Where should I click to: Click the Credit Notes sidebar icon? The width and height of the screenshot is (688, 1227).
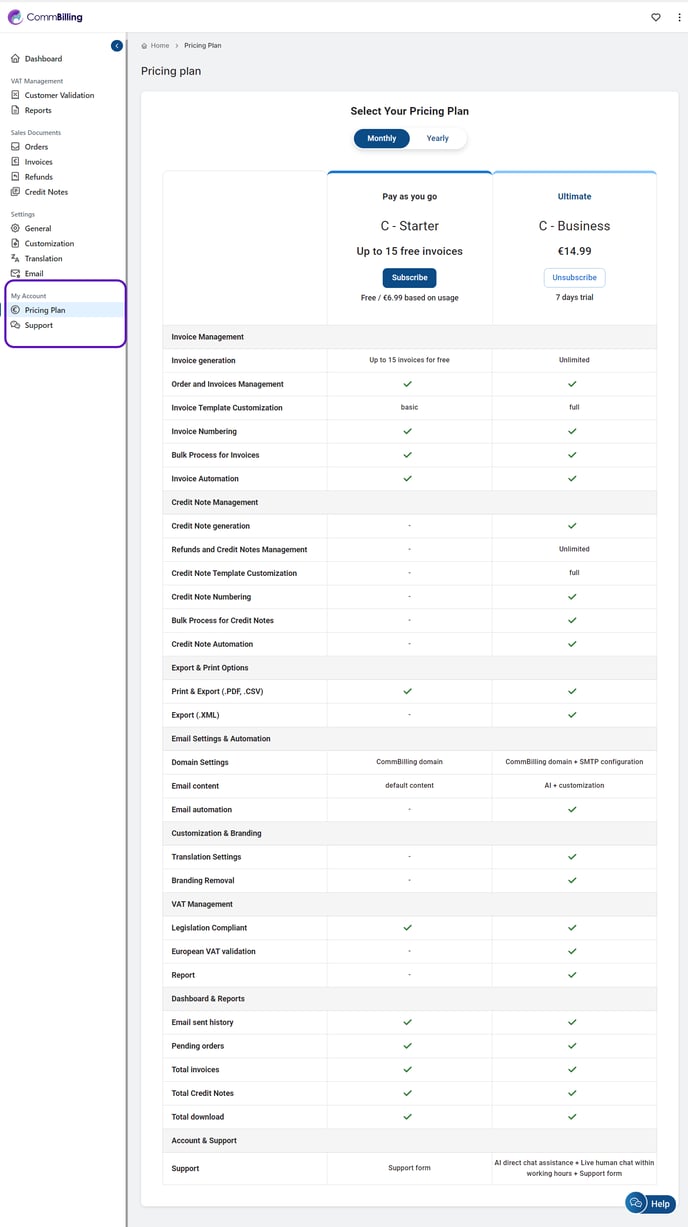point(15,192)
